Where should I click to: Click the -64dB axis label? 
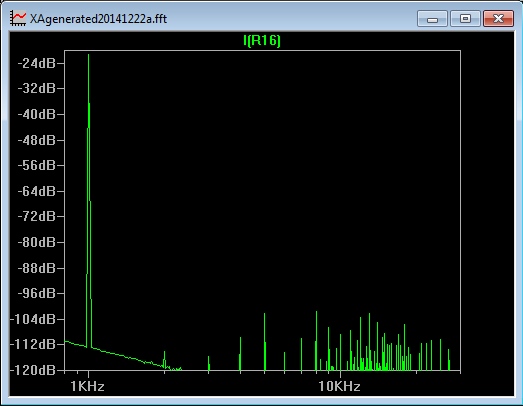coord(36,191)
